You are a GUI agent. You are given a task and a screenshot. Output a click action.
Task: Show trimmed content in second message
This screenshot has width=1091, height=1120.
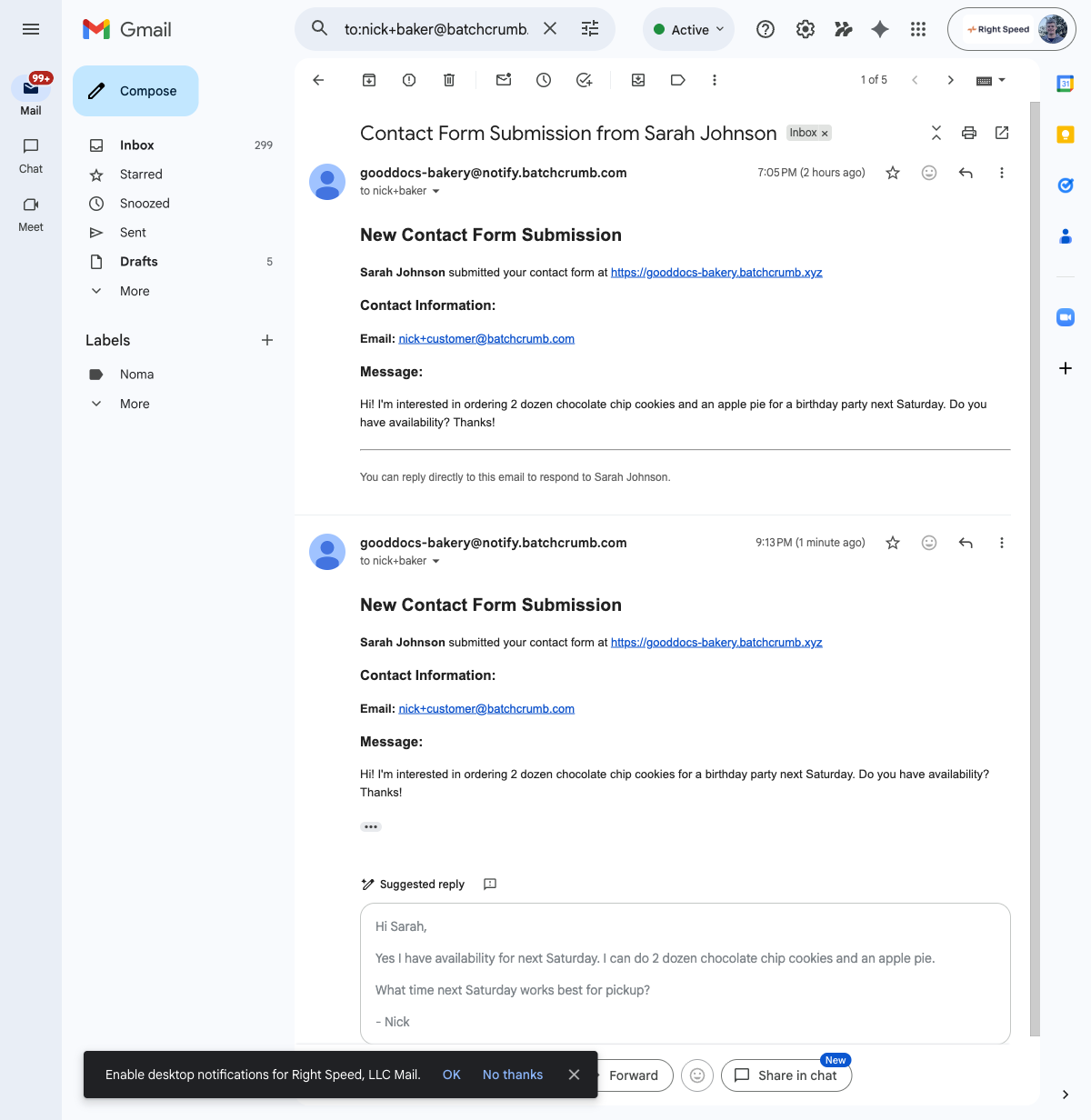[371, 826]
